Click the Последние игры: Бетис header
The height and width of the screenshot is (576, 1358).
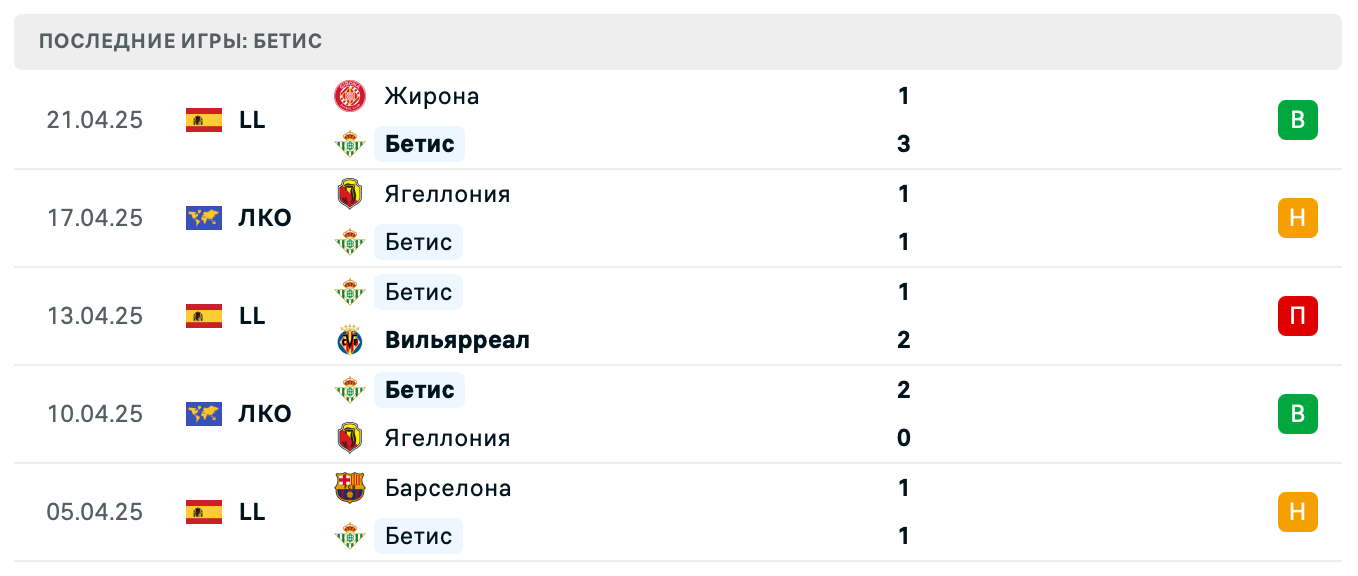[181, 41]
